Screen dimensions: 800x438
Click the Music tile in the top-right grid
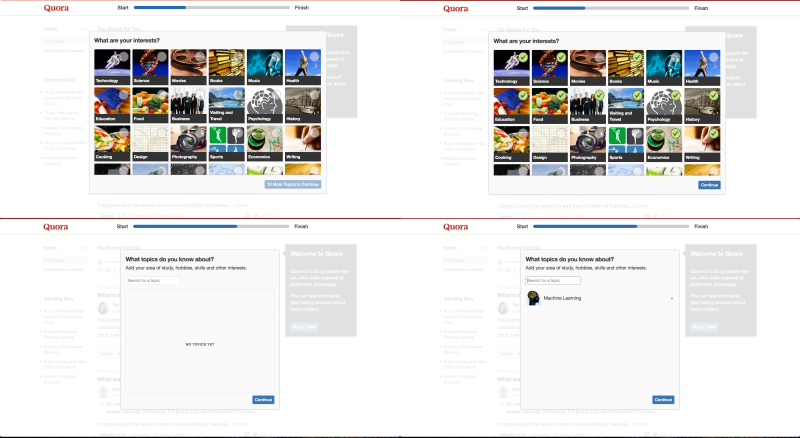pos(664,67)
